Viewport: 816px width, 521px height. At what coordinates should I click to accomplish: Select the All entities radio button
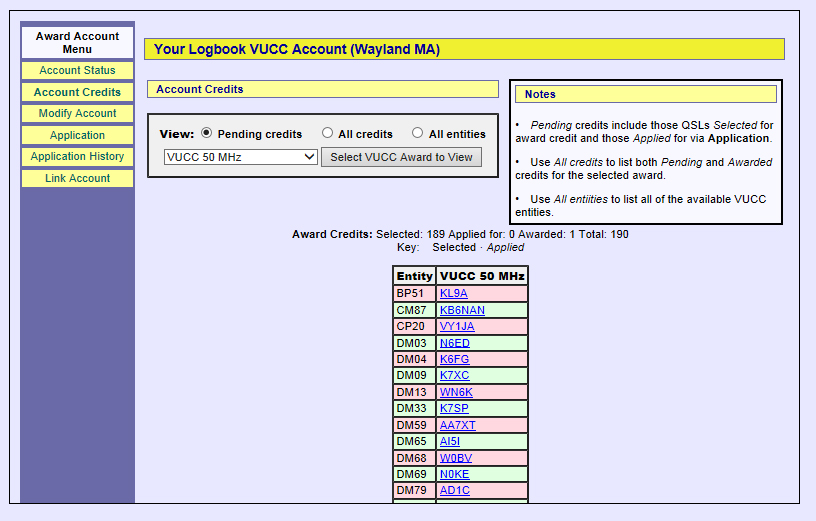click(x=417, y=133)
